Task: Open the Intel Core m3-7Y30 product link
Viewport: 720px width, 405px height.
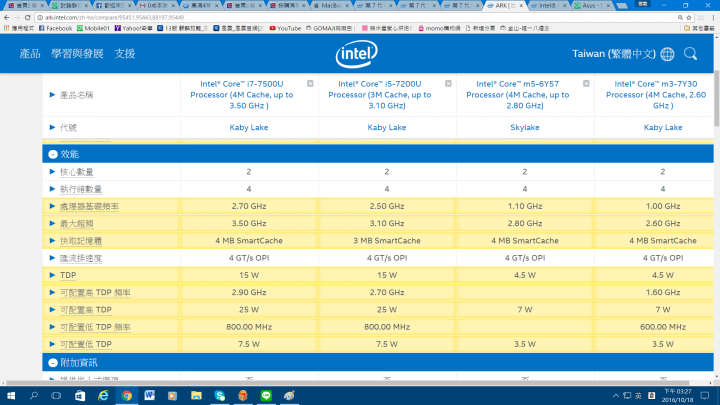Action: (656, 95)
